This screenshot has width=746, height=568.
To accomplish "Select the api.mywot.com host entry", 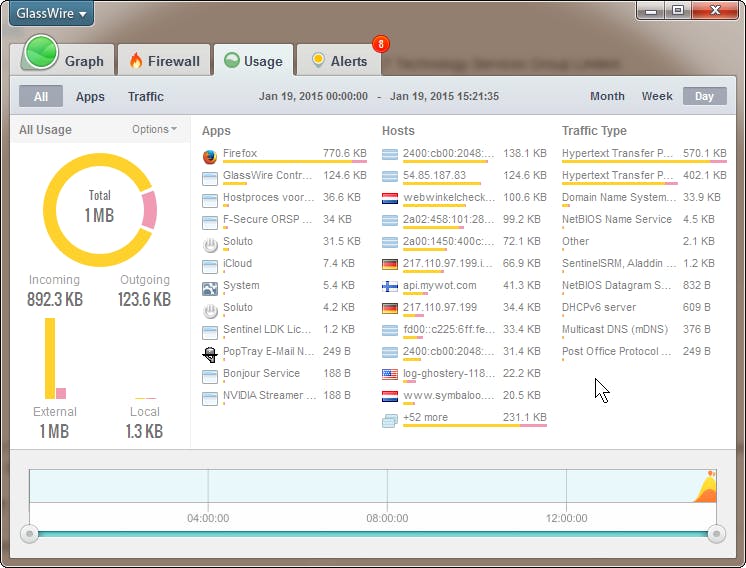I will click(465, 286).
